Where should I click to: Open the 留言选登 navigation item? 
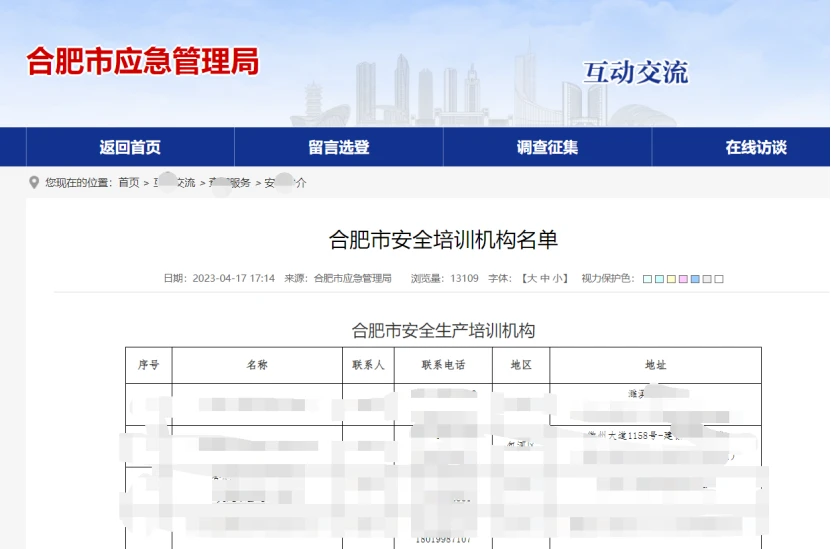339,147
